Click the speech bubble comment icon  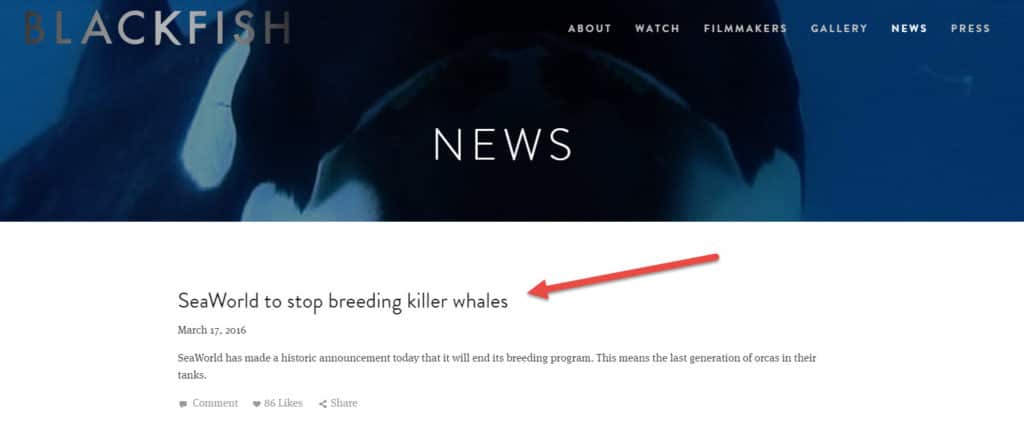[x=183, y=404]
